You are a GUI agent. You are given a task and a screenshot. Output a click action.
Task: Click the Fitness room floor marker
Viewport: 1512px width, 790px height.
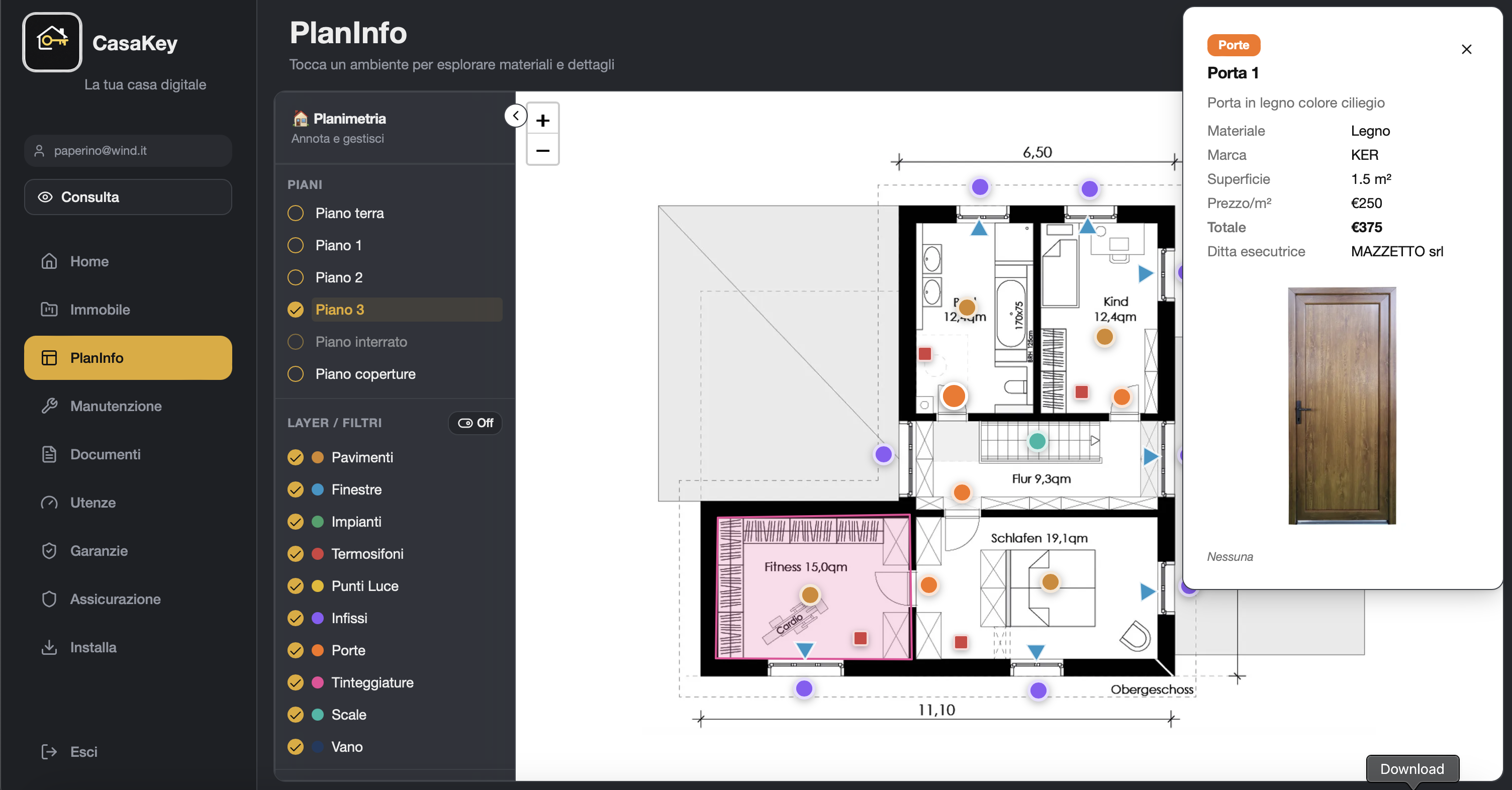[x=810, y=595]
